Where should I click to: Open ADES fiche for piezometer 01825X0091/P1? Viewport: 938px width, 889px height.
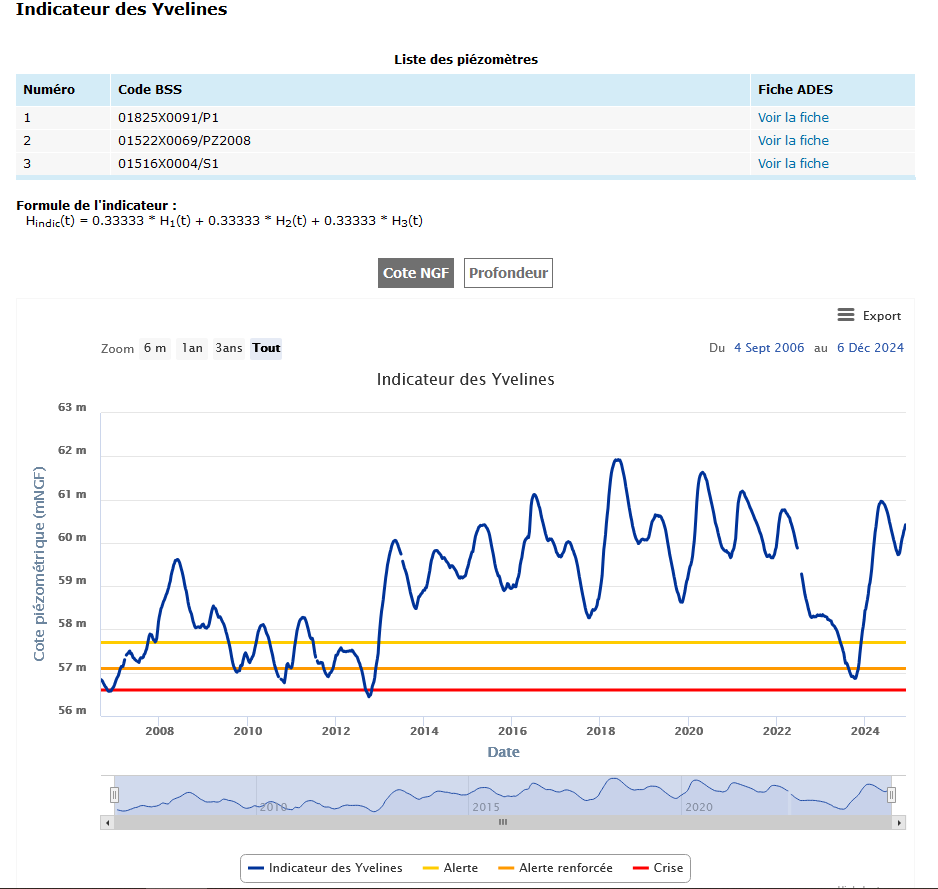[793, 117]
